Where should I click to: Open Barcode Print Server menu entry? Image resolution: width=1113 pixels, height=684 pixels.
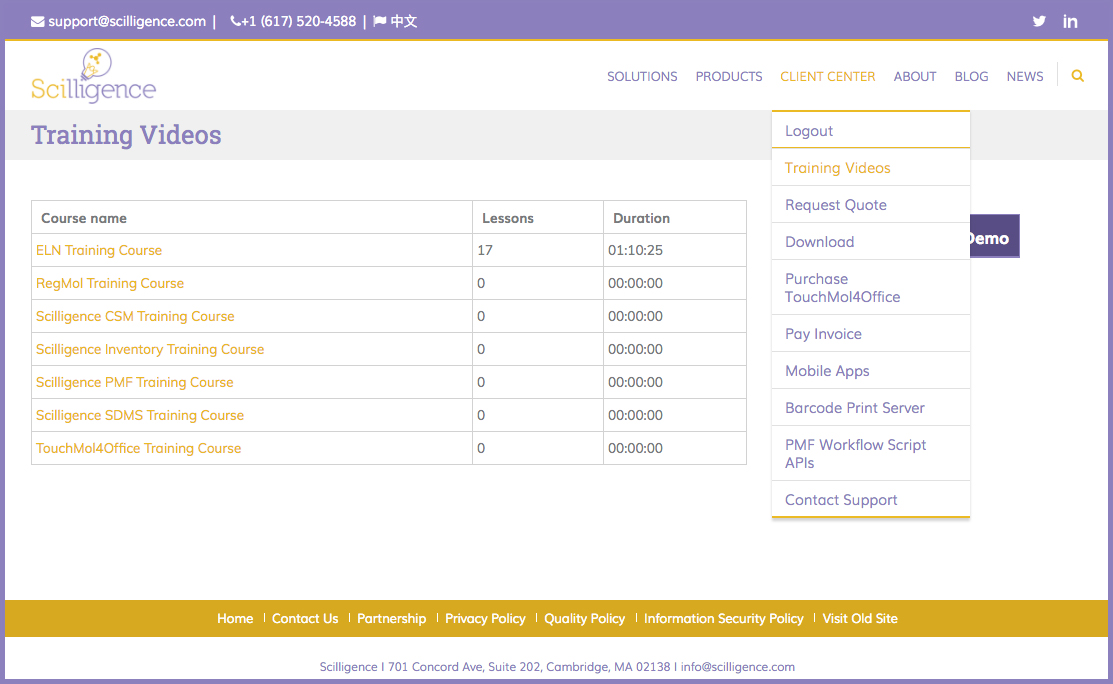pyautogui.click(x=871, y=407)
